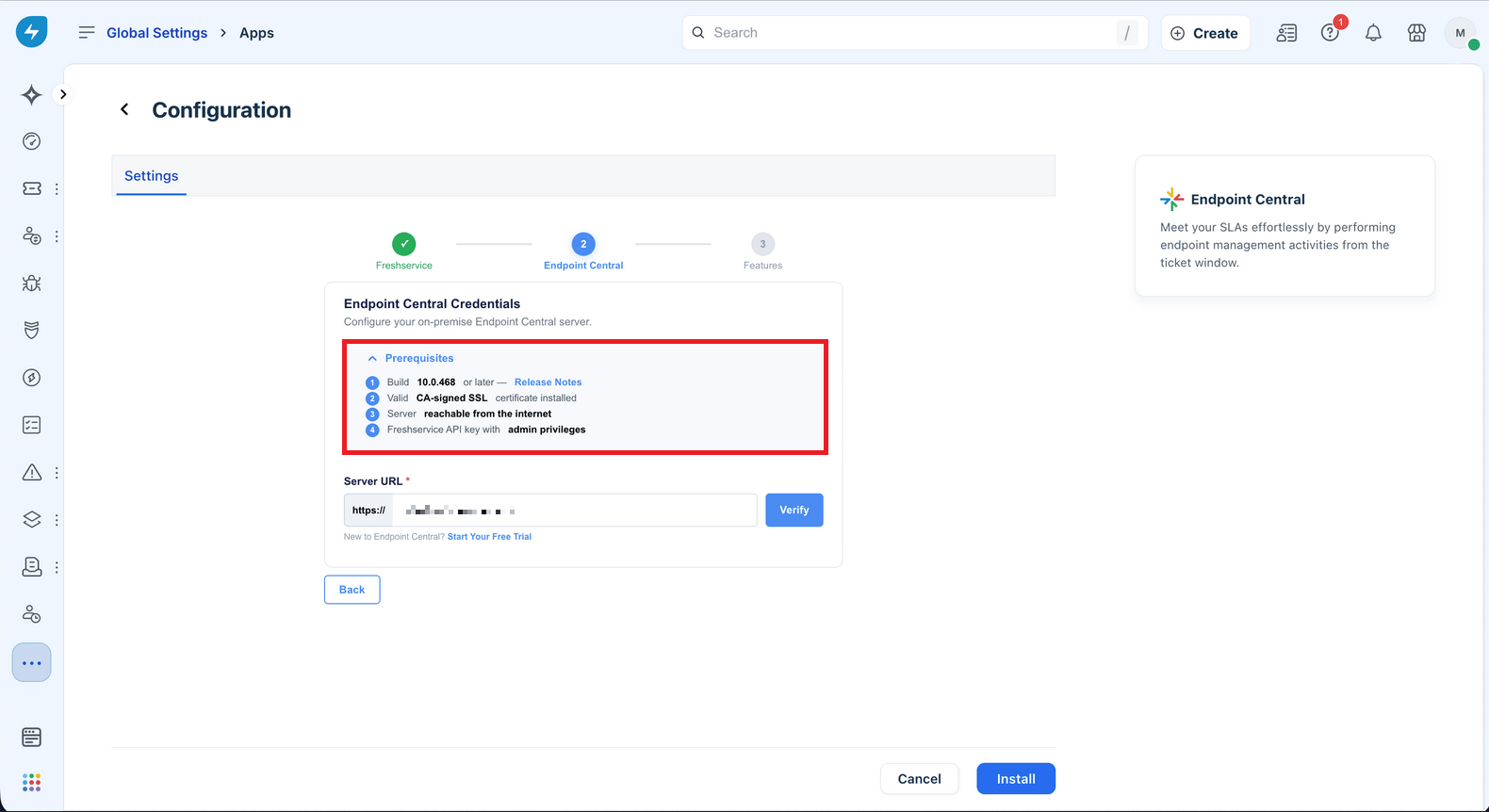Click the 'Configuration' page title
The width and height of the screenshot is (1489, 812).
click(221, 110)
